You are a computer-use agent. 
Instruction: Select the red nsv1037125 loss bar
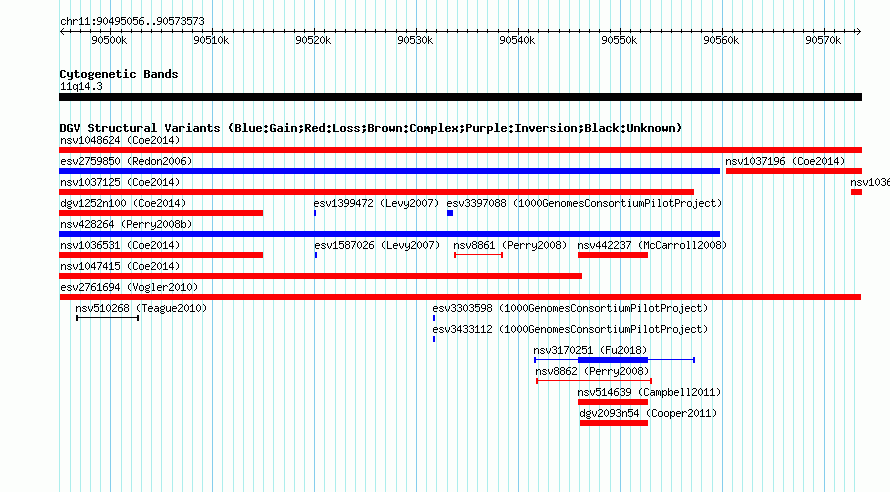pyautogui.click(x=376, y=192)
